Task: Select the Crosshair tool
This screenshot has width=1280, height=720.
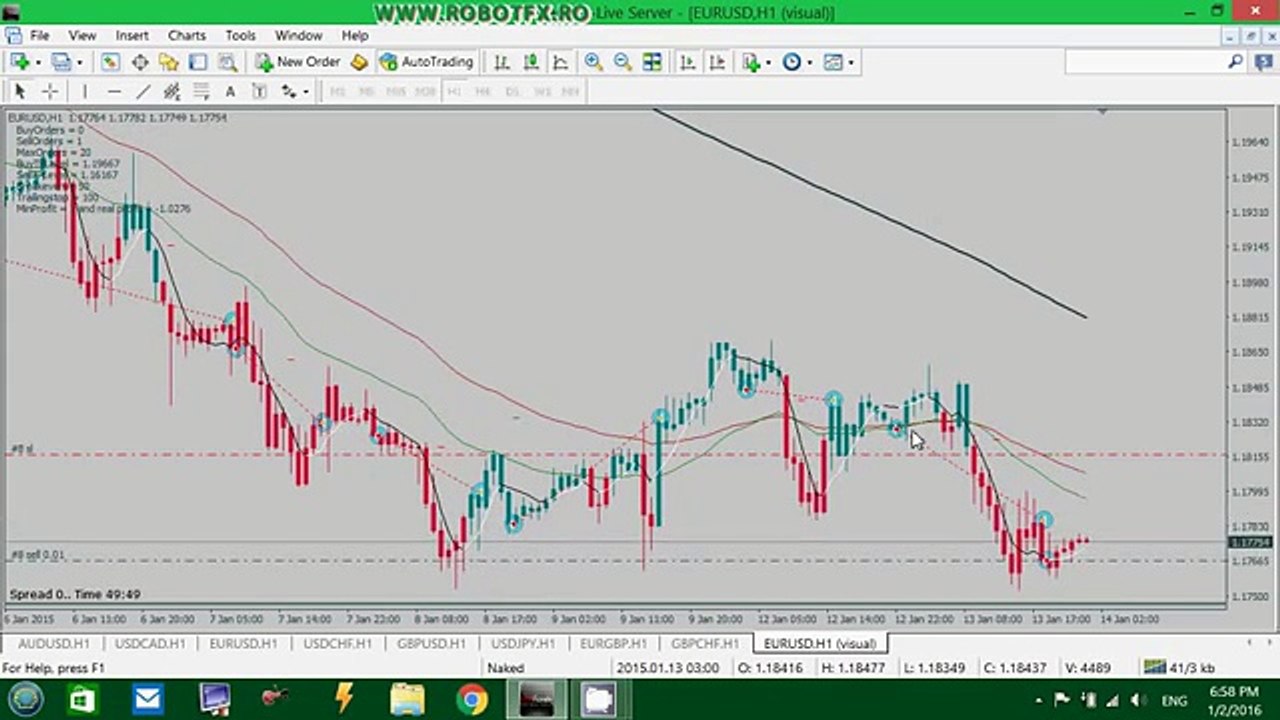Action: pos(49,91)
